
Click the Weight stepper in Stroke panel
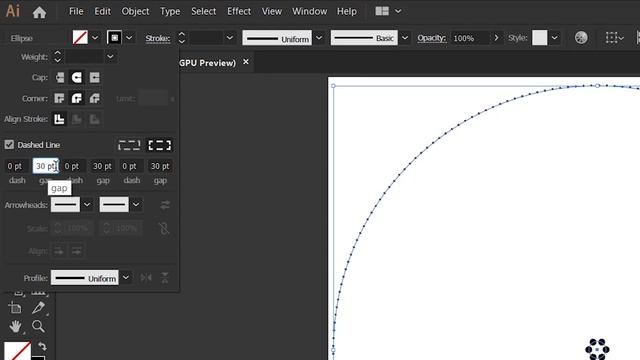click(58, 57)
